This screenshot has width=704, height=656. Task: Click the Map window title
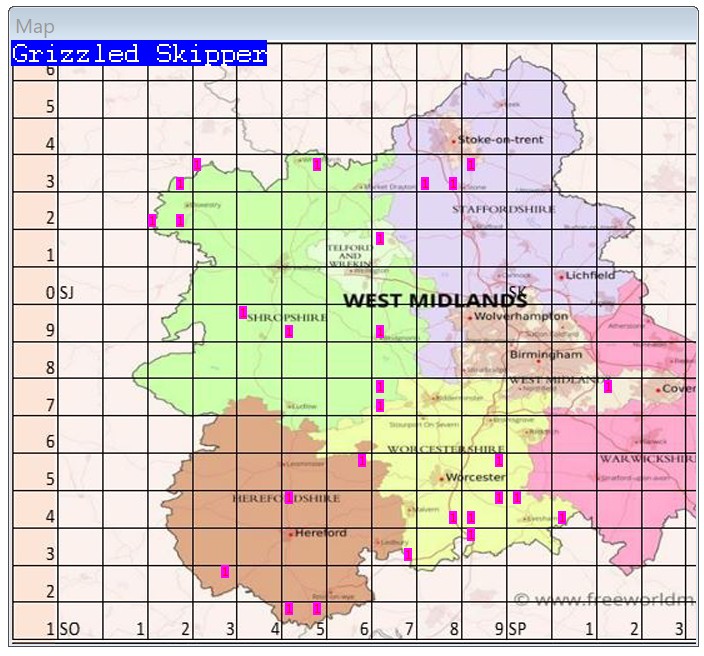click(x=35, y=26)
